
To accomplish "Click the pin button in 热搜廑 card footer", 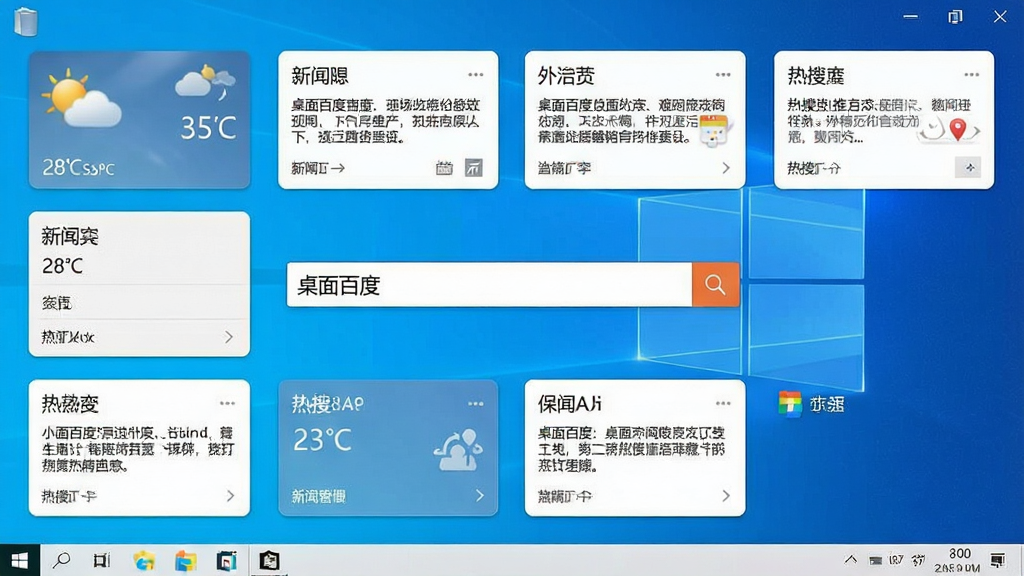I will [x=969, y=168].
